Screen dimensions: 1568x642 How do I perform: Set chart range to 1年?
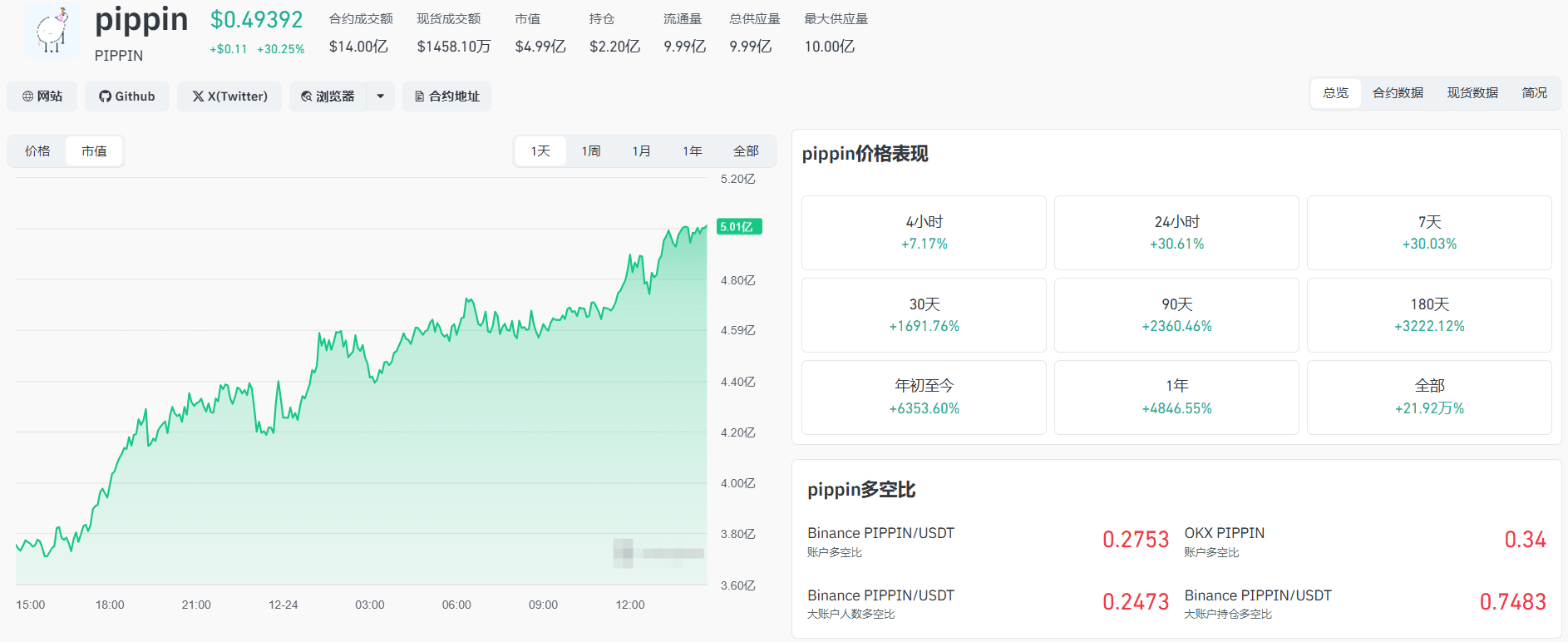(693, 151)
